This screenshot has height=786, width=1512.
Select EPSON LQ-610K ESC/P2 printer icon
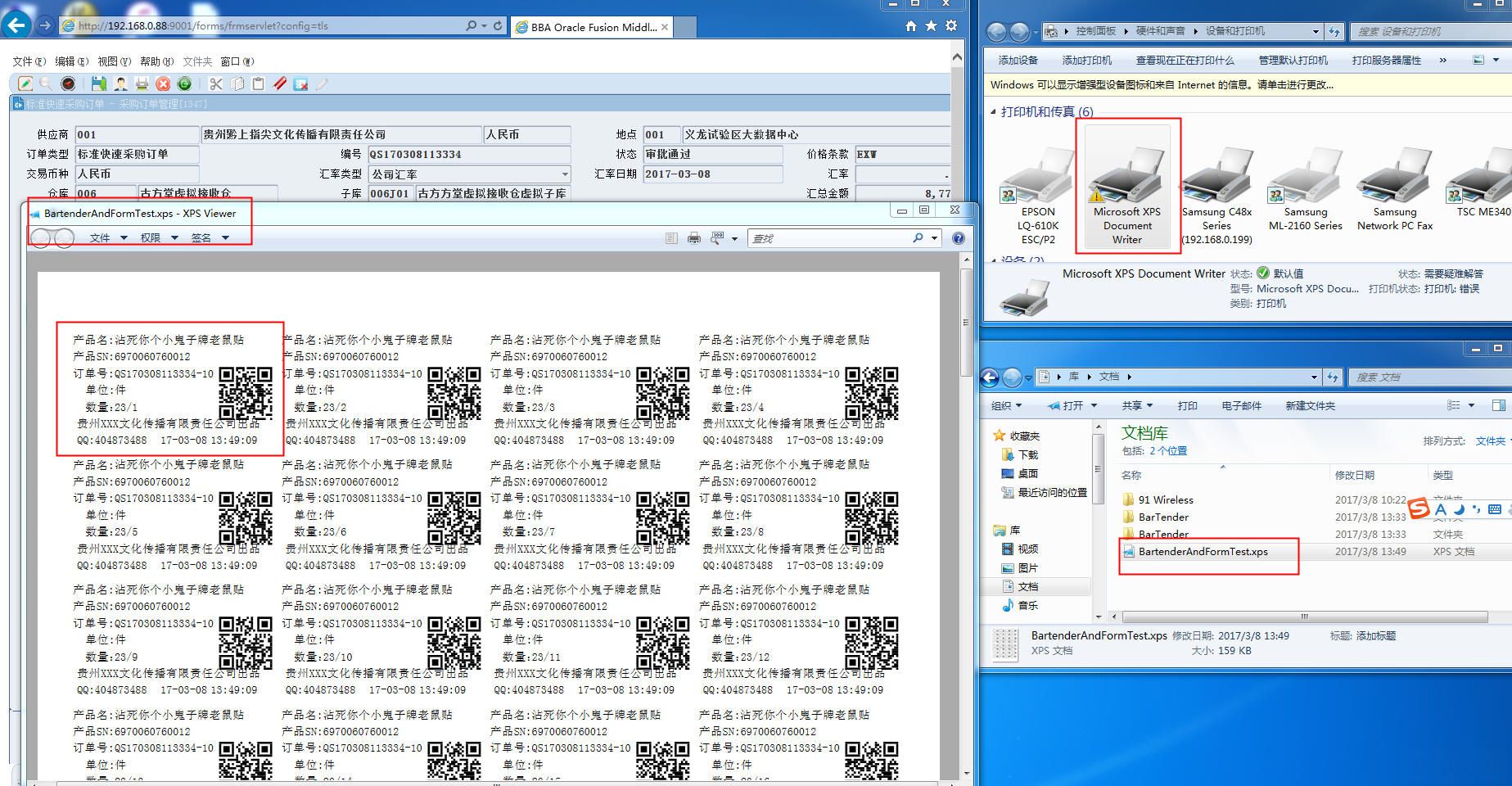1038,195
